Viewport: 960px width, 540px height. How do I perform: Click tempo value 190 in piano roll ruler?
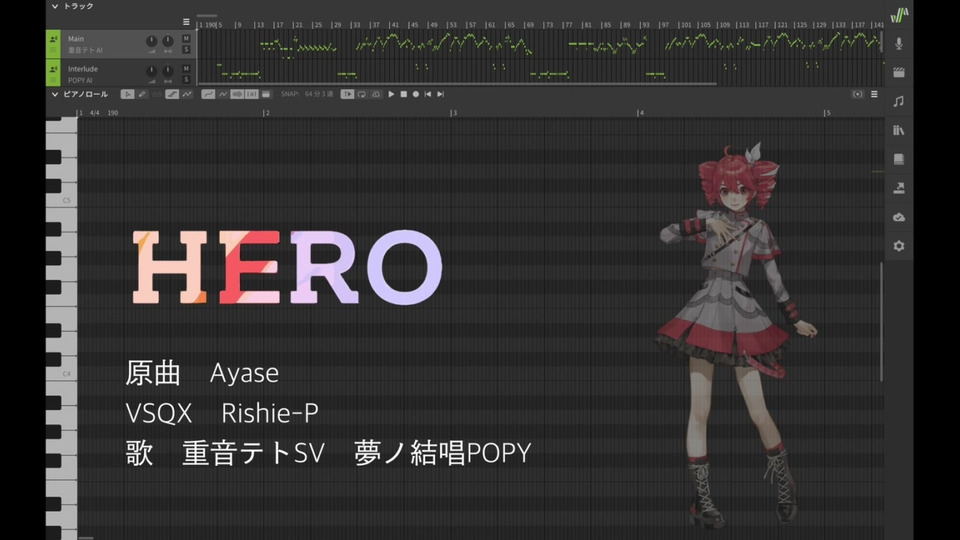(113, 113)
